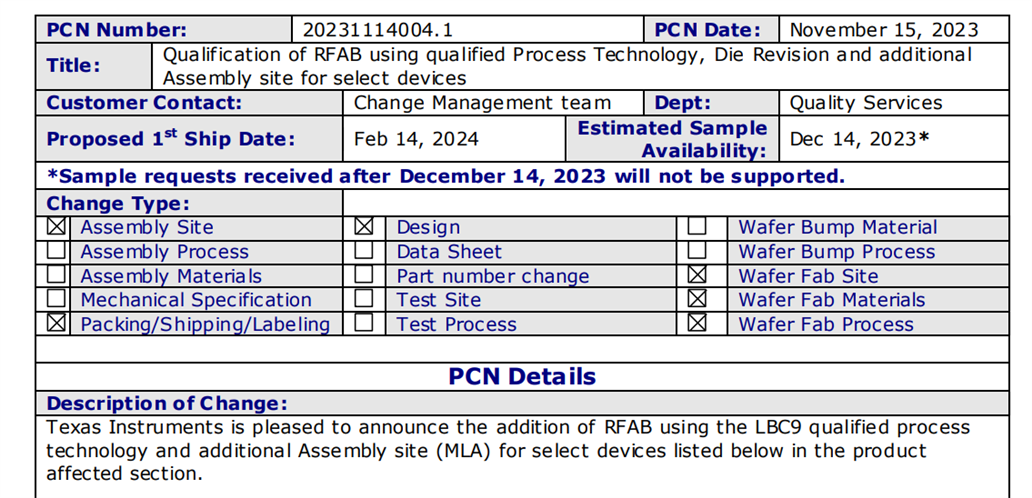Tick the Test Site checkbox
The width and height of the screenshot is (1032, 498).
click(364, 299)
